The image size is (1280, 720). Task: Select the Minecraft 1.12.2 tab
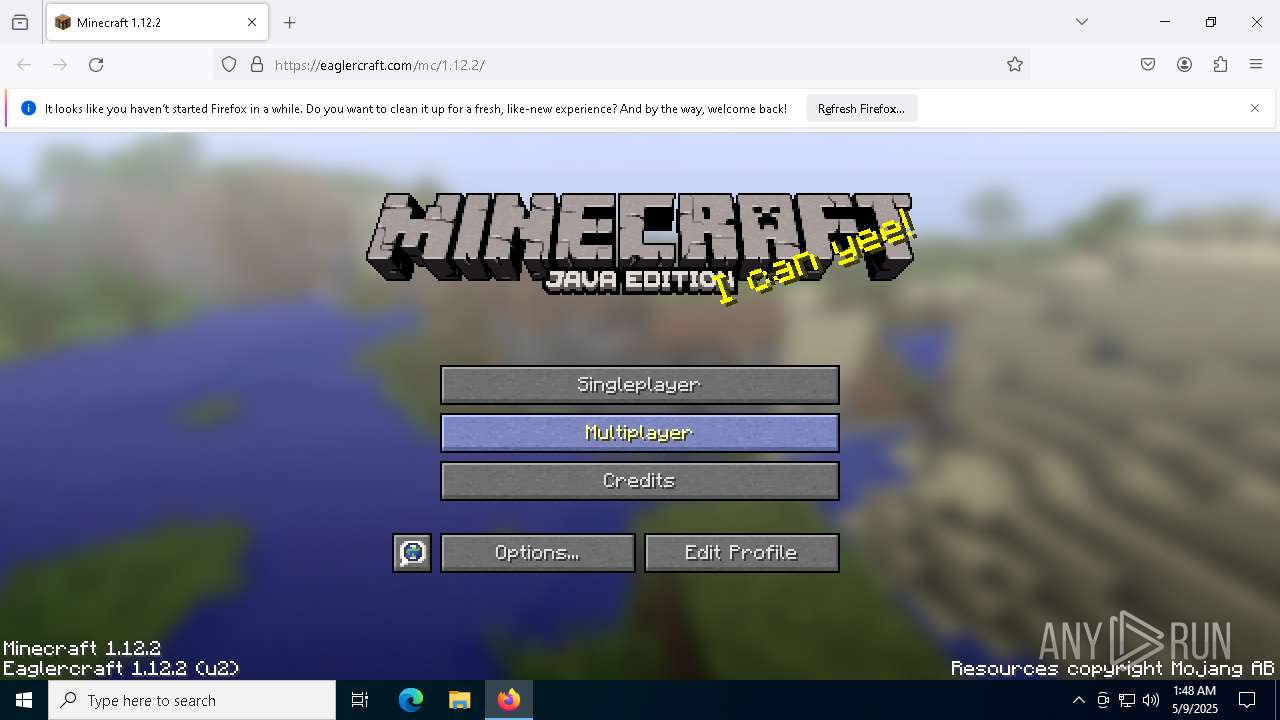tap(157, 22)
